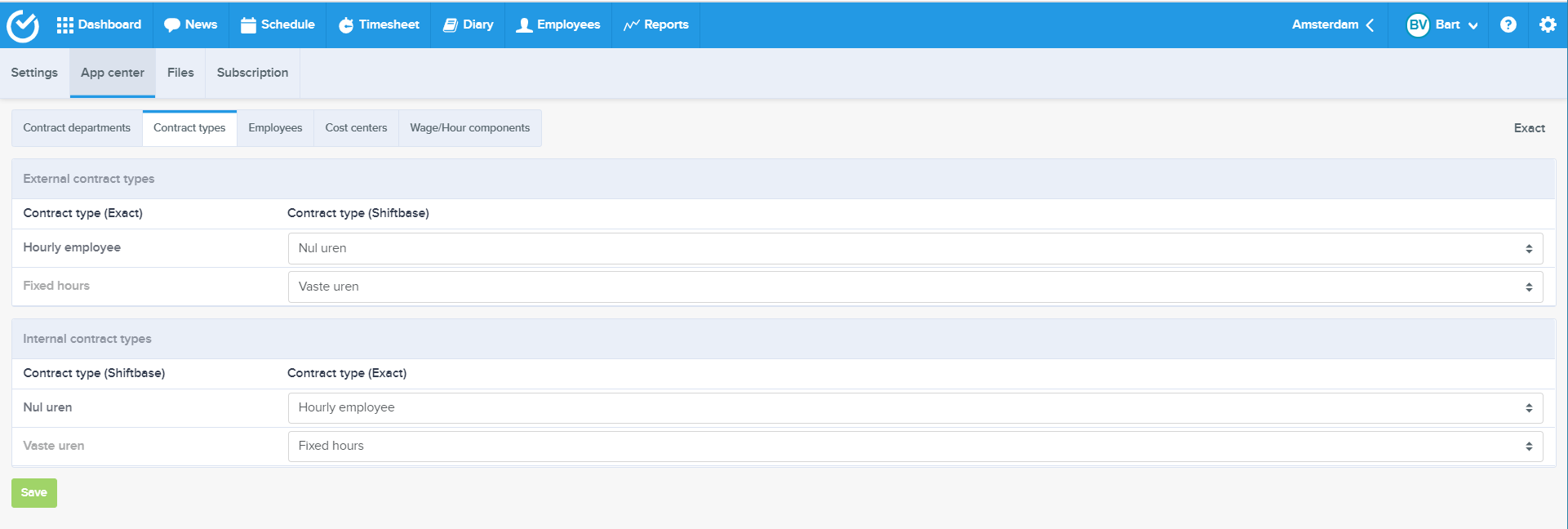Click the green Save button
This screenshot has width=1568, height=529.
(34, 493)
